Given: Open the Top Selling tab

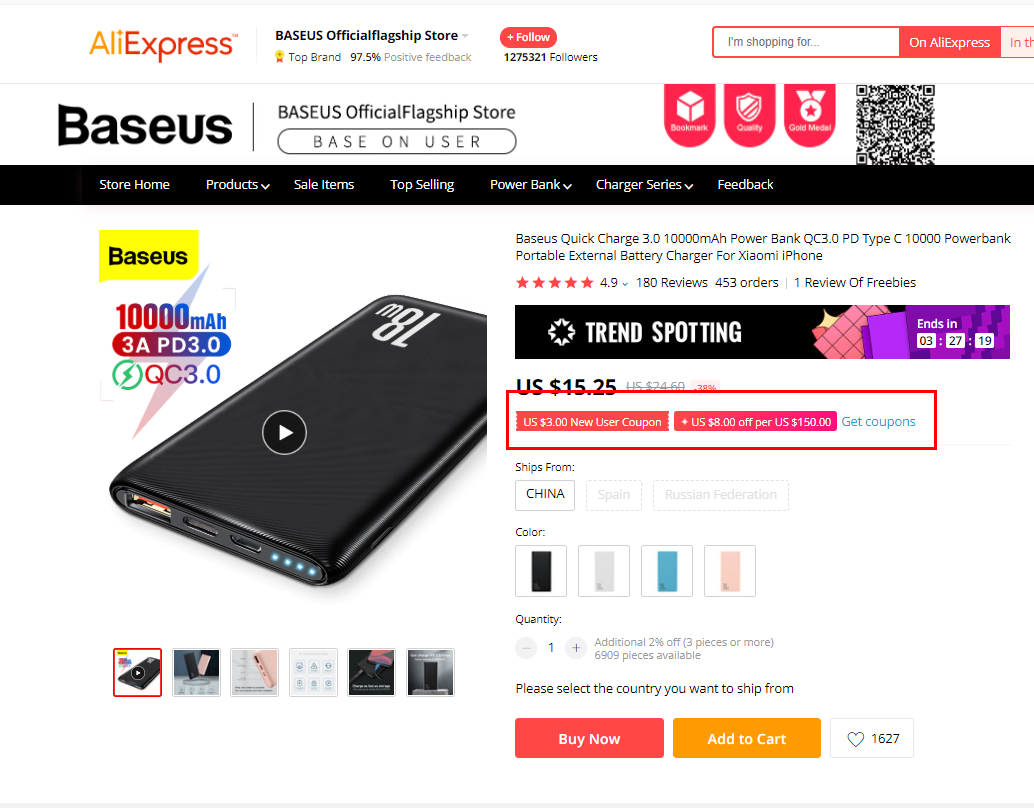Looking at the screenshot, I should coord(422,185).
